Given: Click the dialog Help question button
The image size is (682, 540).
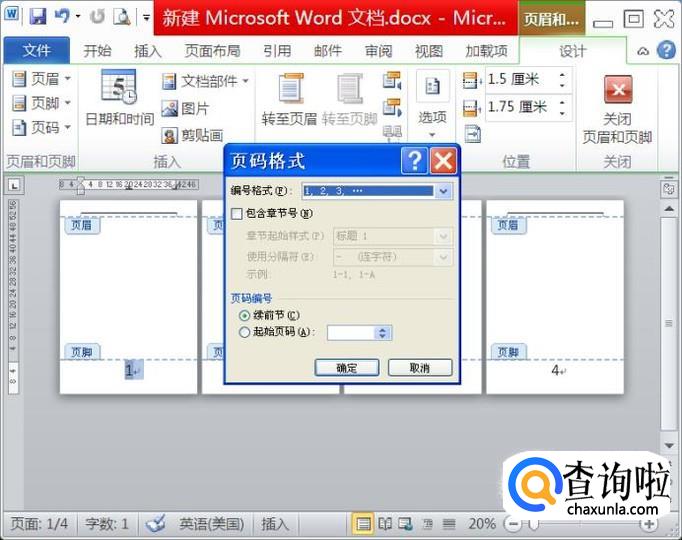Looking at the screenshot, I should click(x=415, y=161).
